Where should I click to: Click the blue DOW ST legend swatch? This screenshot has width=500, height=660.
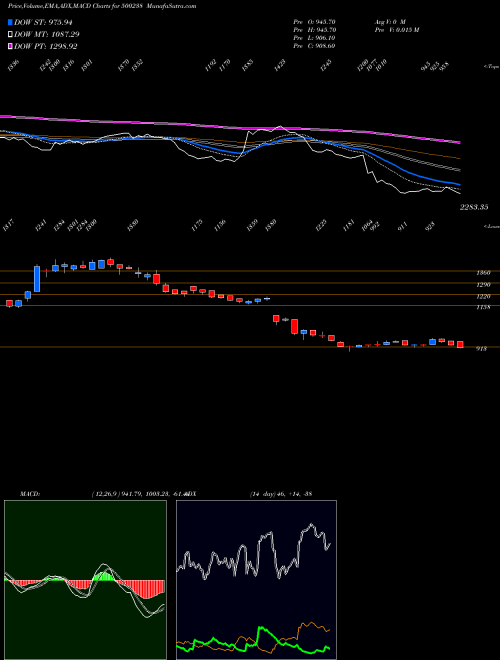tap(10, 22)
